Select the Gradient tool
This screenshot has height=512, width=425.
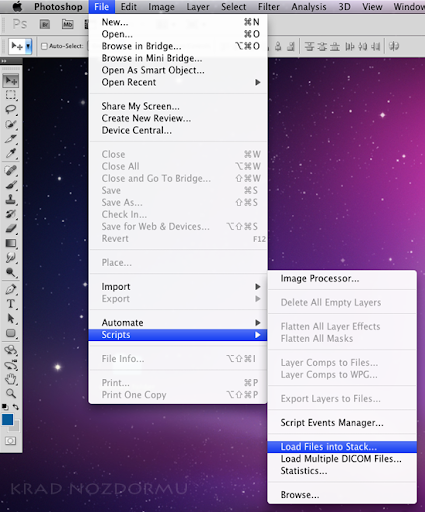(x=11, y=243)
